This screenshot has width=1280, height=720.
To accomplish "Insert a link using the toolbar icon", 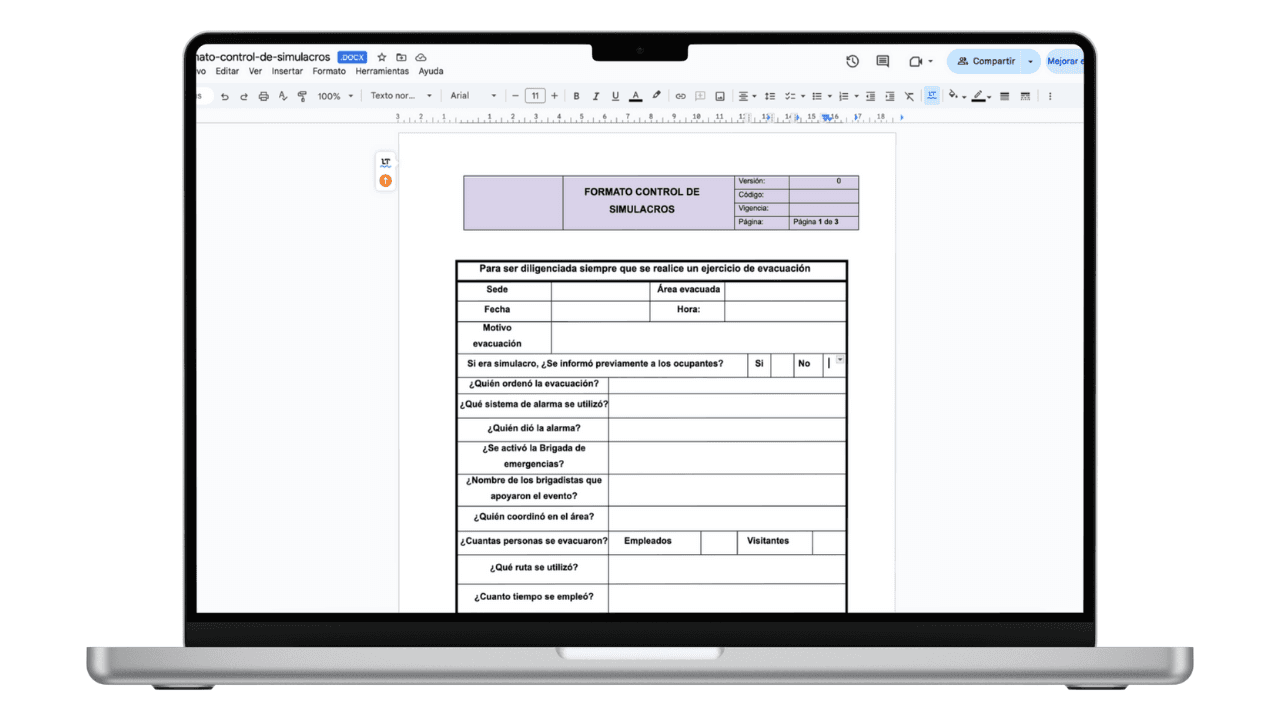I will 681,95.
